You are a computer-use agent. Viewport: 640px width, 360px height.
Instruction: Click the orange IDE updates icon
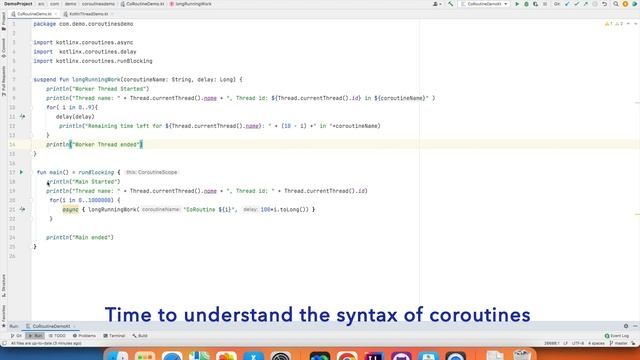625,4
